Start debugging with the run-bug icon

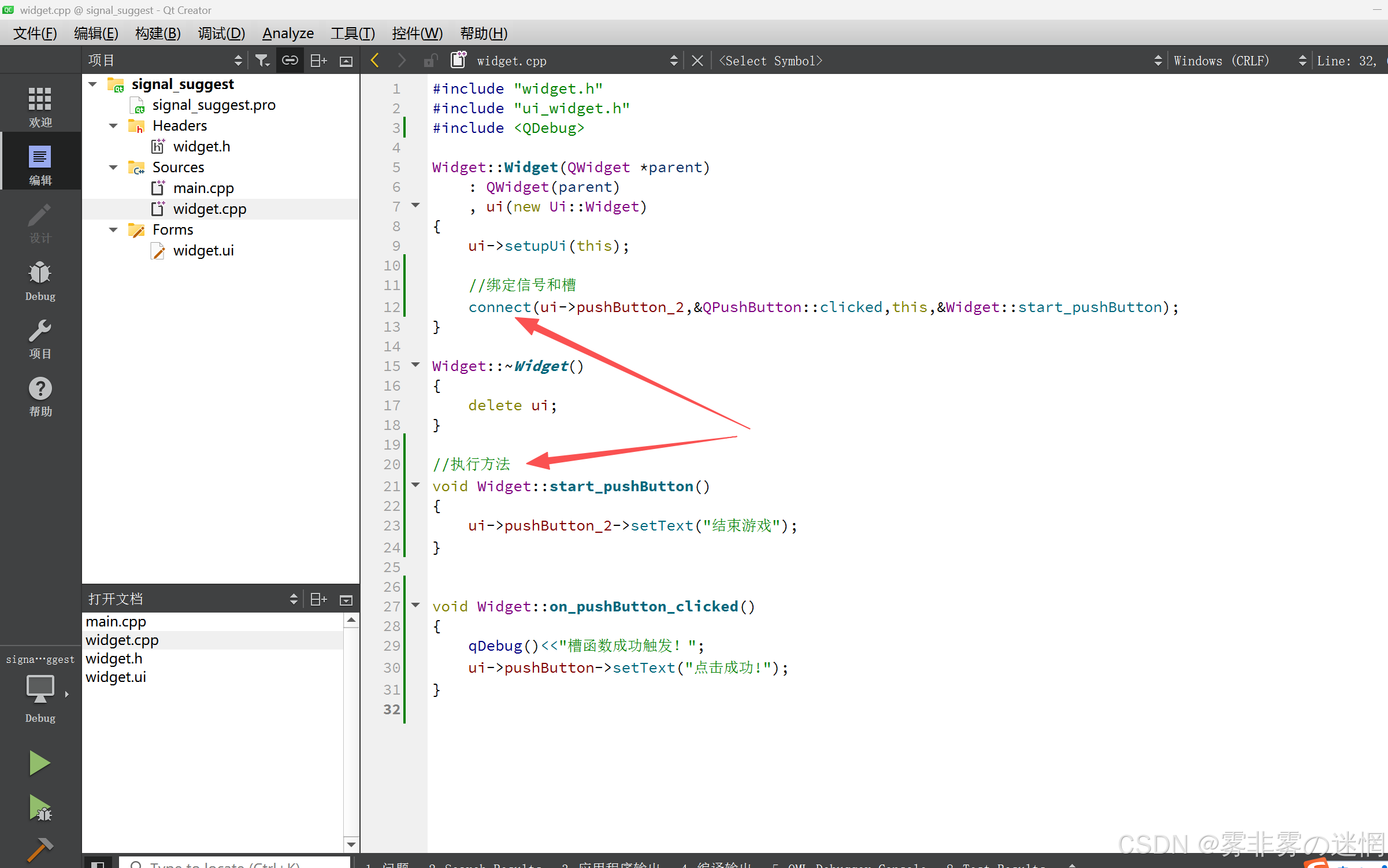pos(39,808)
